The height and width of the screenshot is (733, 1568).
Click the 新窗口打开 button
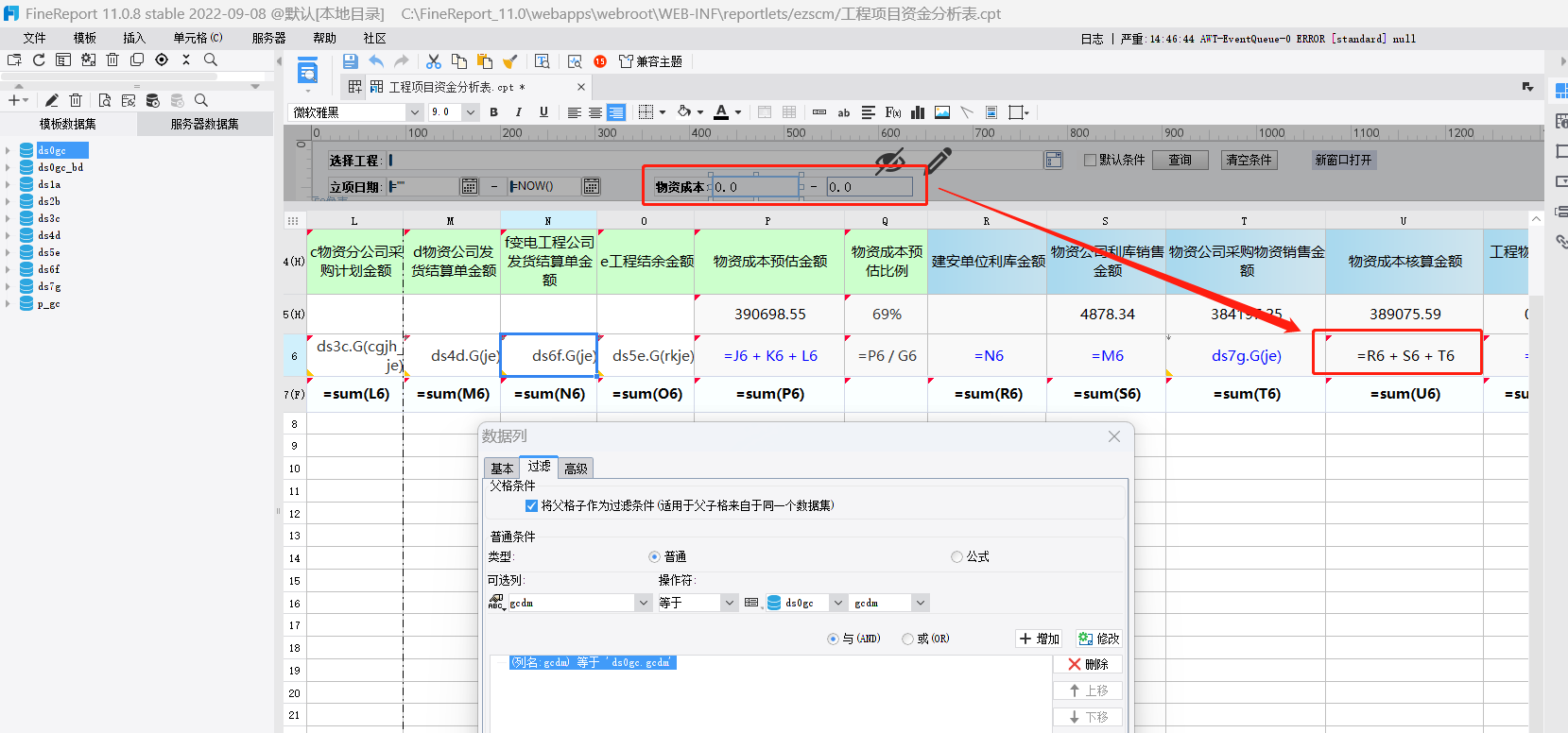1343,160
